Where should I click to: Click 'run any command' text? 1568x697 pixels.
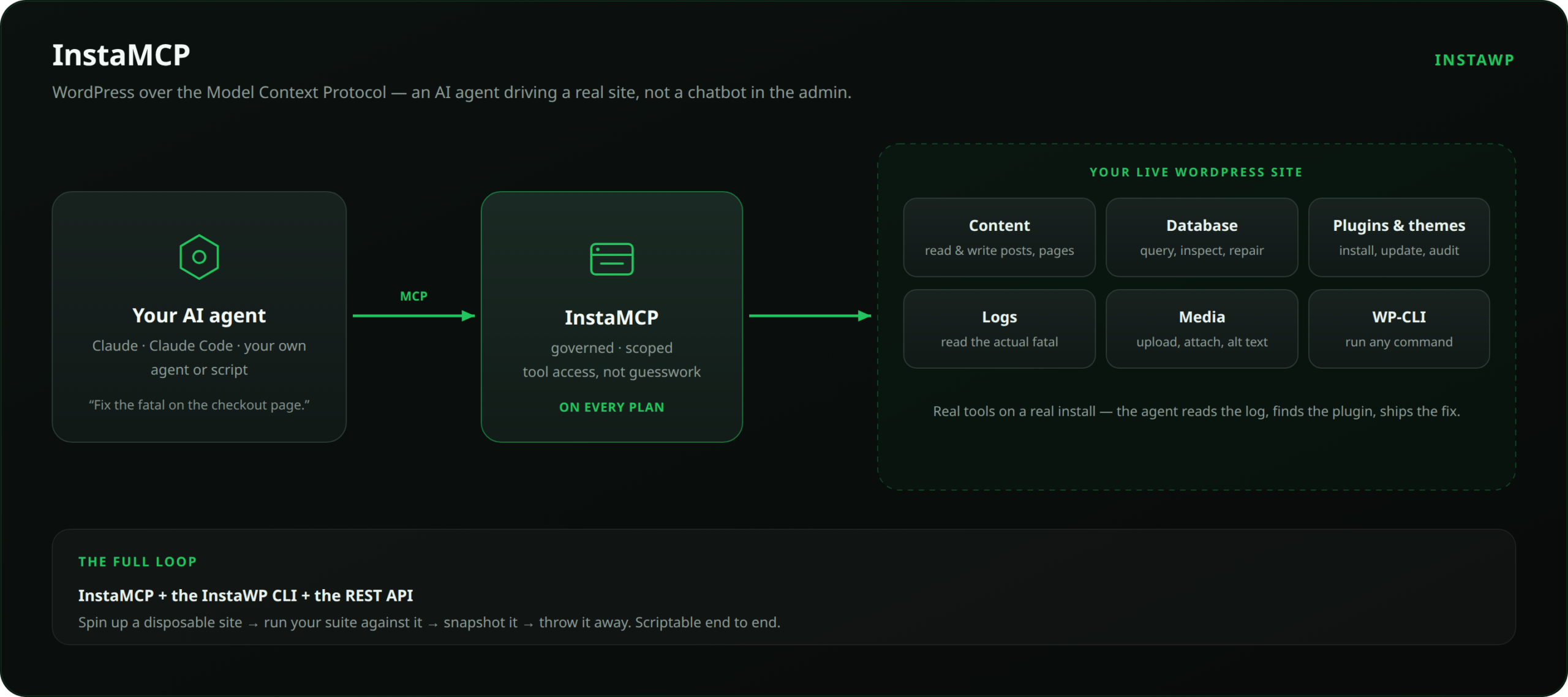coord(1399,342)
